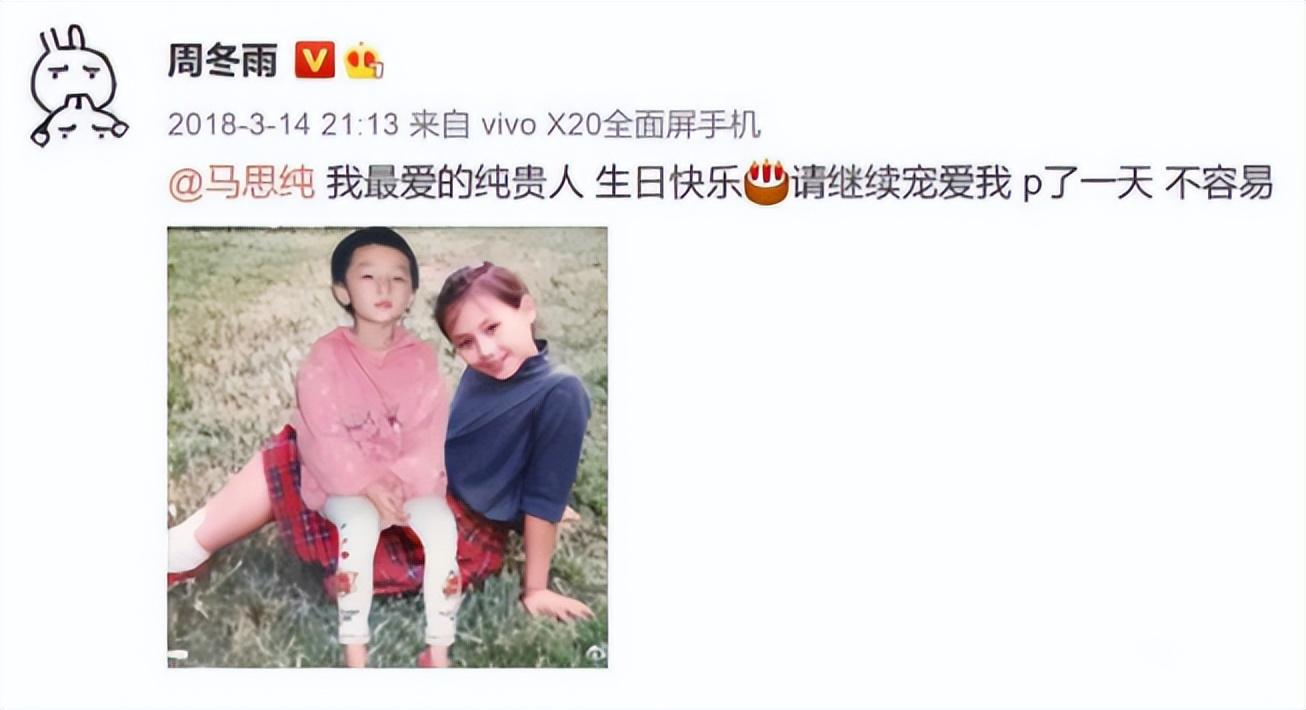1306x710 pixels.
Task: Click the 21:13 post time
Action: coord(360,125)
